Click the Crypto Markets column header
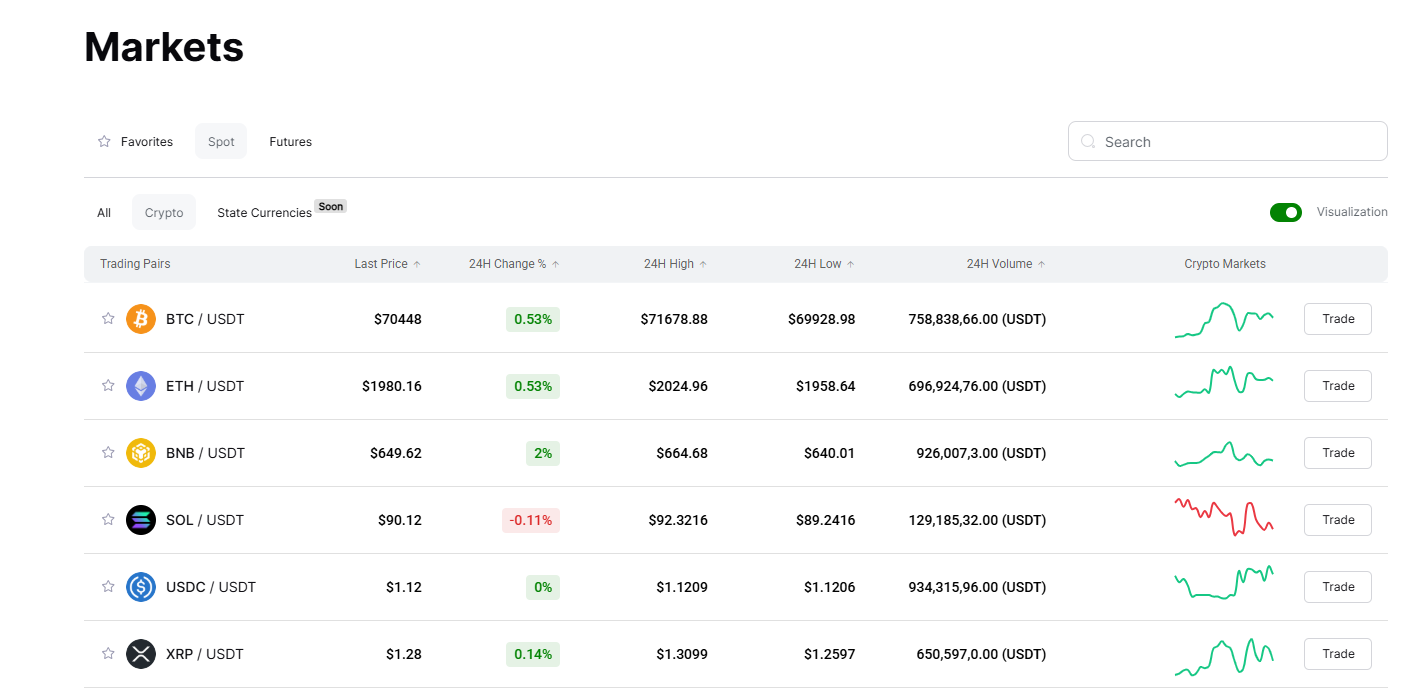The image size is (1427, 691). (x=1225, y=264)
